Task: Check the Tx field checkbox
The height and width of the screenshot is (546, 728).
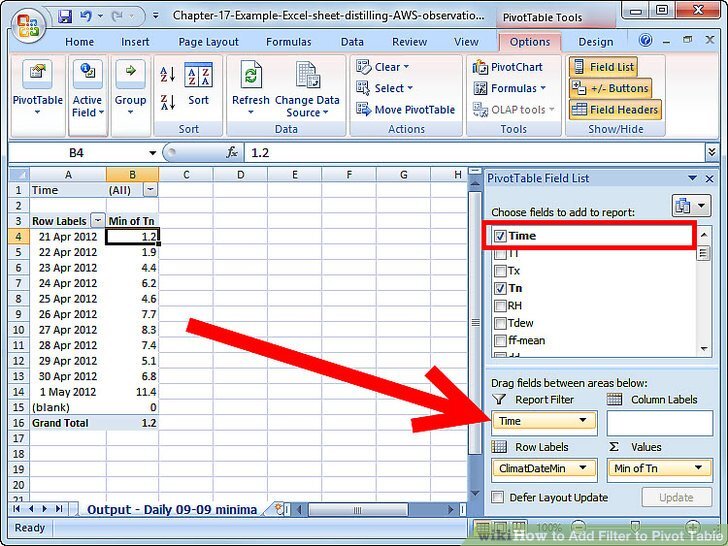Action: pos(500,271)
